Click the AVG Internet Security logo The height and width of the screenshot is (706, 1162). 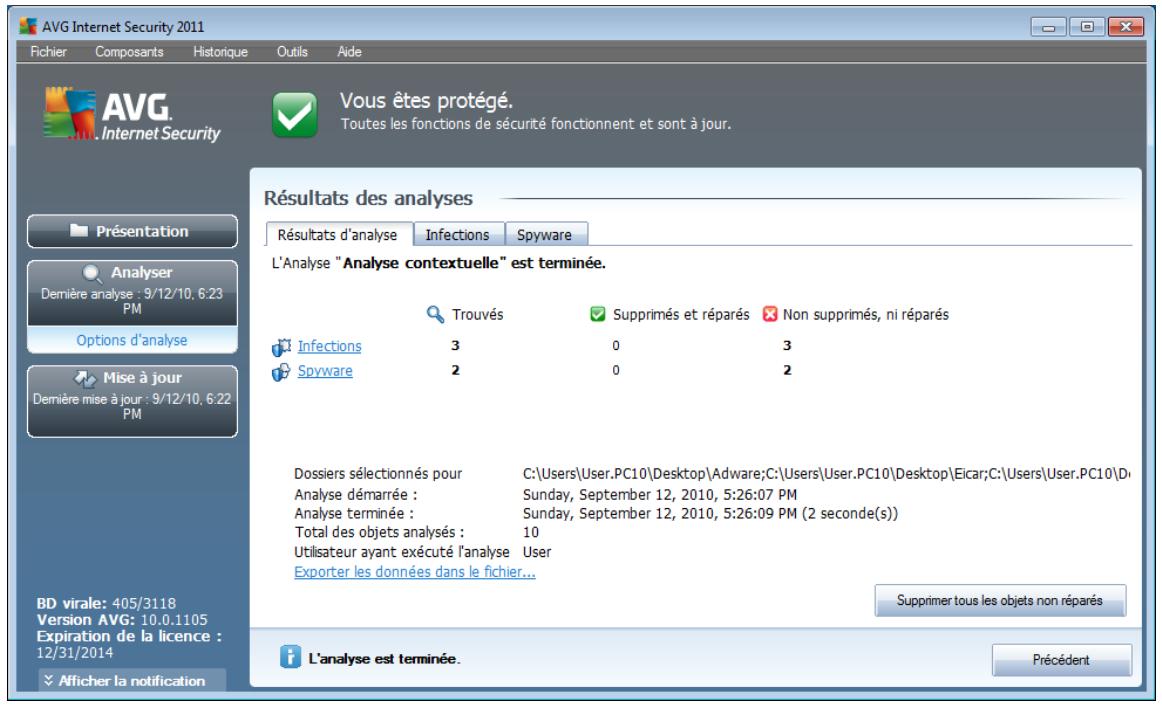tap(132, 115)
